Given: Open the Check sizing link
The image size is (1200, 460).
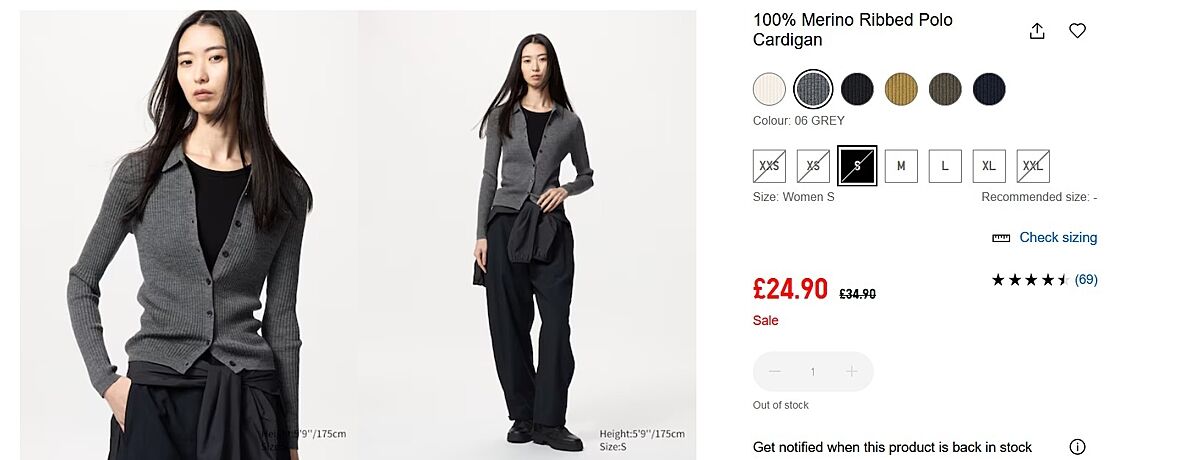Looking at the screenshot, I should (x=1058, y=238).
